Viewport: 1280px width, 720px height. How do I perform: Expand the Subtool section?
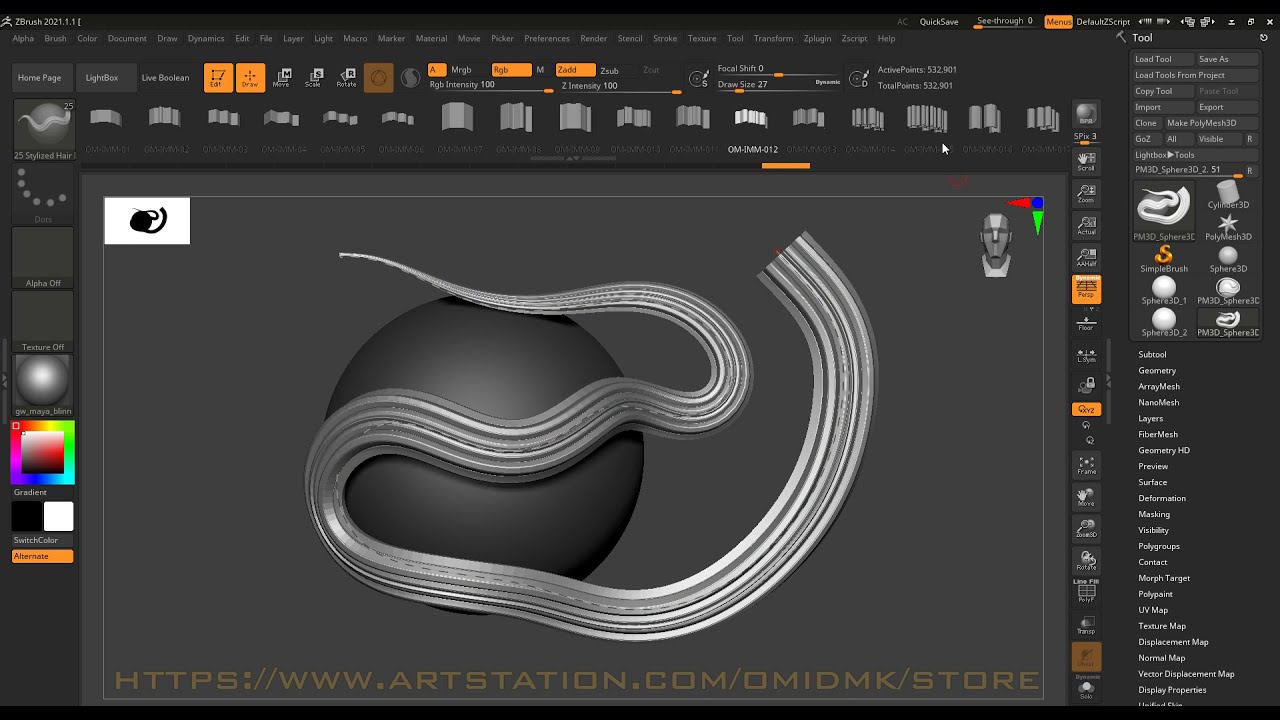pyautogui.click(x=1152, y=354)
